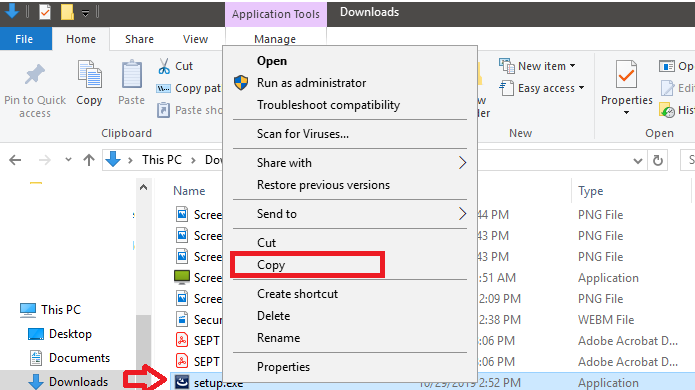
Task: Click the Paste clipboard icon in ribbon
Action: 132,74
